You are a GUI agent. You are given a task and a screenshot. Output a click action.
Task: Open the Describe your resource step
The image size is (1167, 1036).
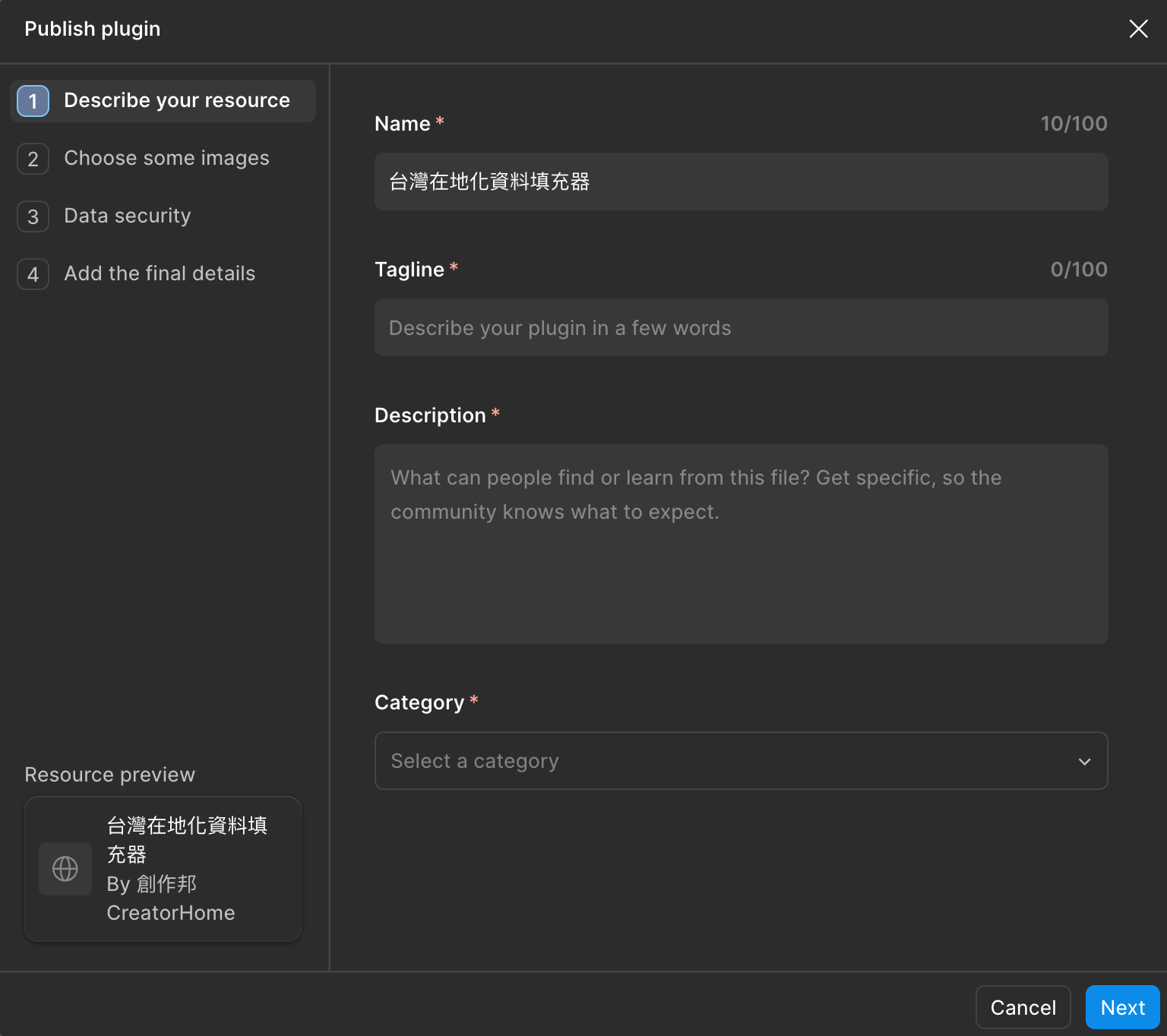point(176,100)
